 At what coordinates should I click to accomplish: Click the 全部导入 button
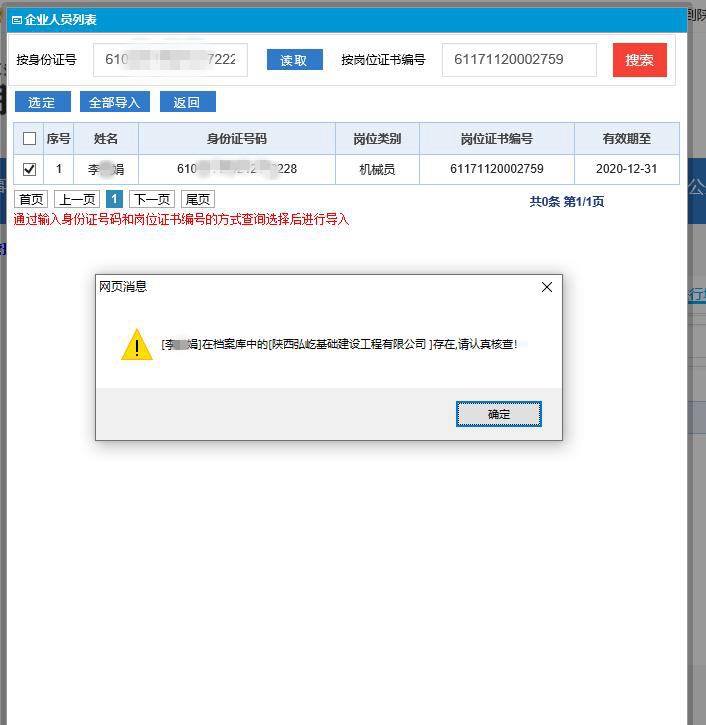114,102
